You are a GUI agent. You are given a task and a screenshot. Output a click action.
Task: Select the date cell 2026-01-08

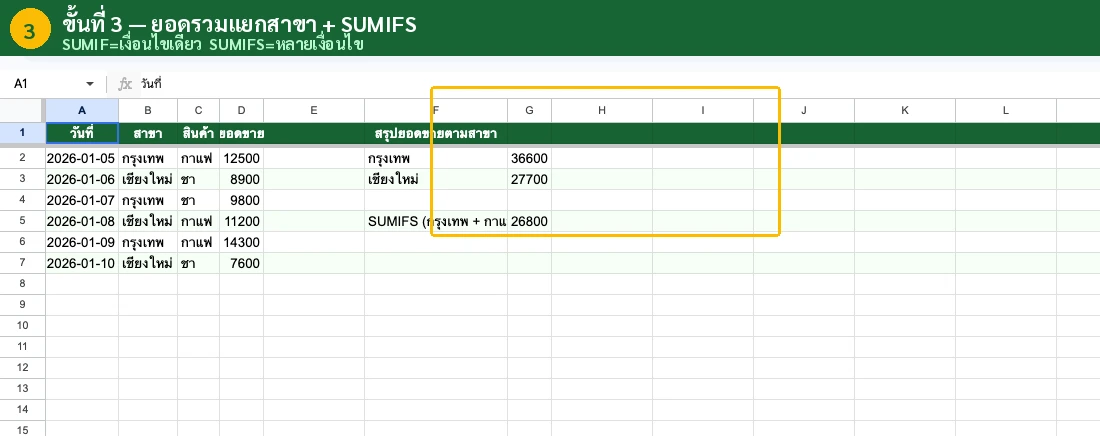tap(82, 221)
